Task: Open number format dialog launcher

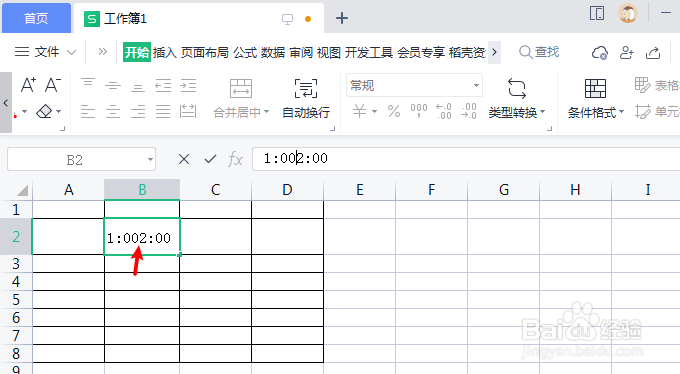Action: pyautogui.click(x=549, y=128)
